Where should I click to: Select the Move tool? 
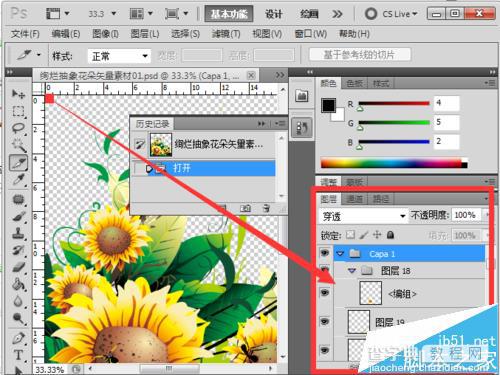click(x=18, y=94)
